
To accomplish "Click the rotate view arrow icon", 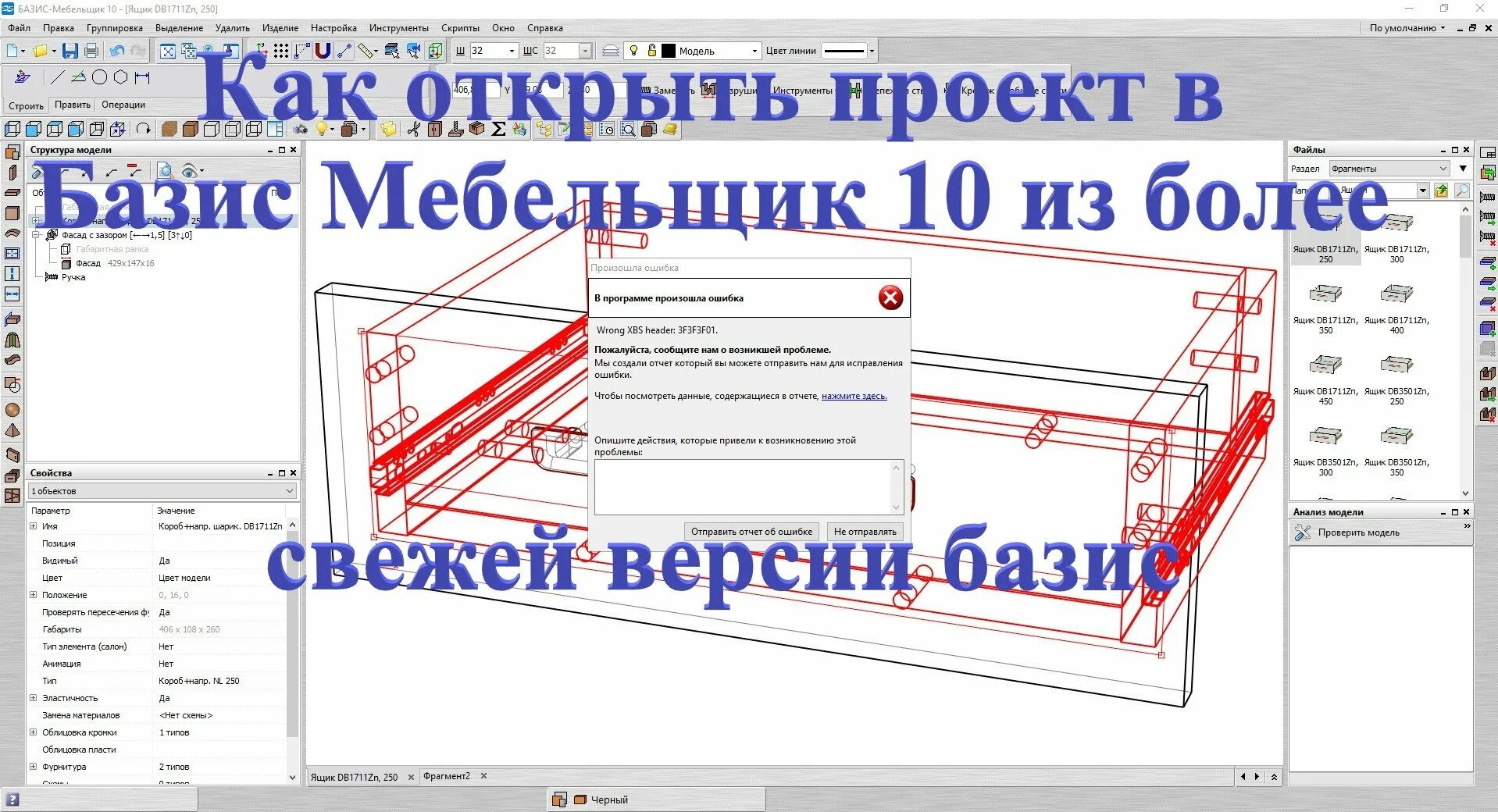I will pyautogui.click(x=143, y=129).
